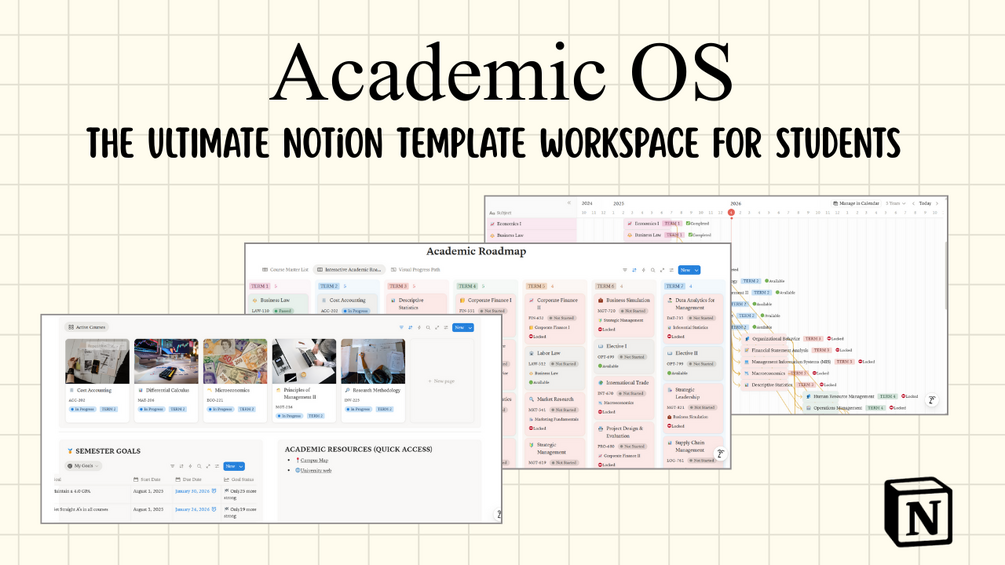Click the expand icon in Semester Goals toolbar
The height and width of the screenshot is (565, 1005).
pos(208,466)
